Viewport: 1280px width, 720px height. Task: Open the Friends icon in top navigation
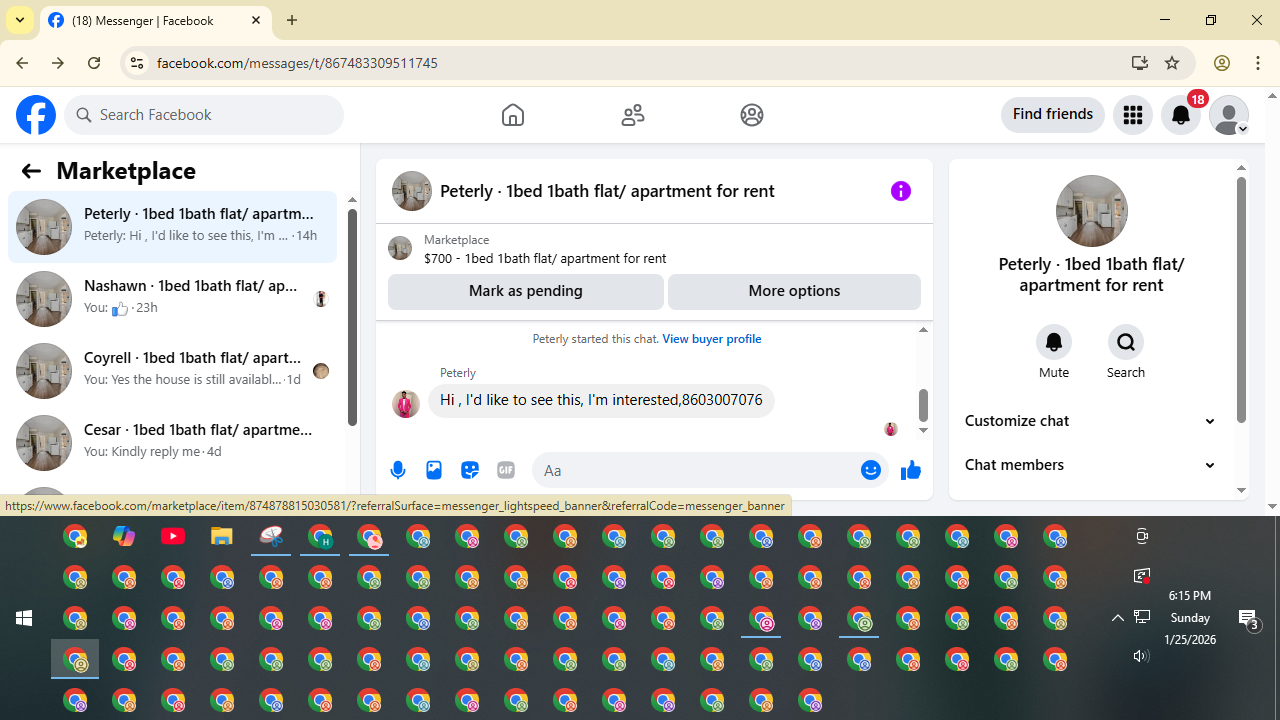[633, 115]
